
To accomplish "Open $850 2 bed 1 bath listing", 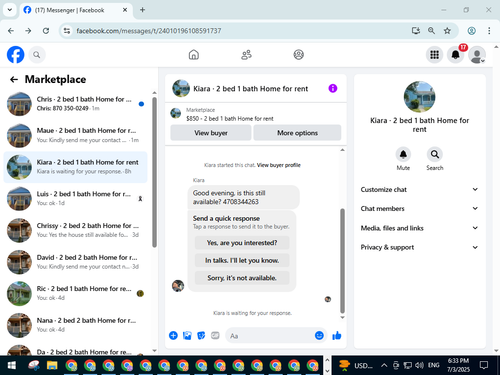I will click(x=230, y=118).
